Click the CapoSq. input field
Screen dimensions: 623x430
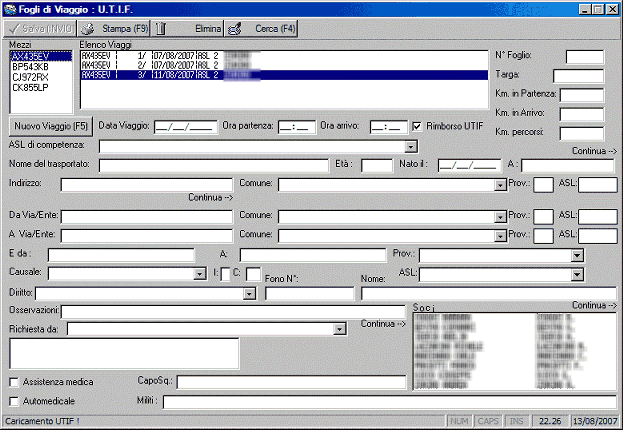(x=292, y=381)
